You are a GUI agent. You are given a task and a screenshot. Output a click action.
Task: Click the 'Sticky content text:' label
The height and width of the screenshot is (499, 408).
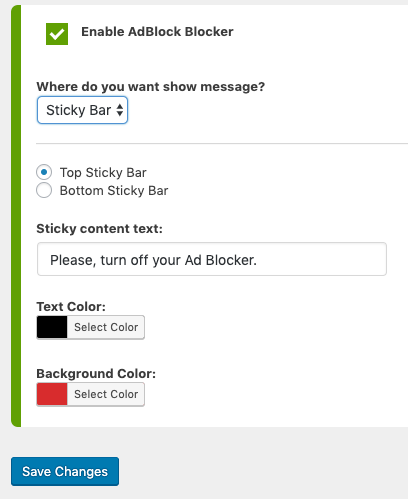pos(99,229)
